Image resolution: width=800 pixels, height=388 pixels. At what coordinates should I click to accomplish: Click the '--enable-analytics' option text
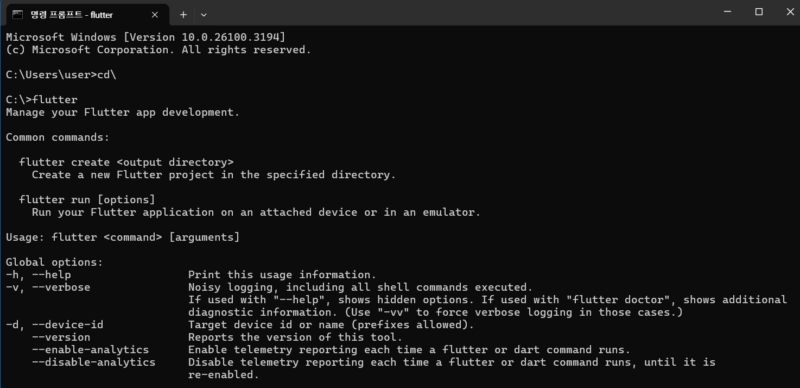coord(90,350)
